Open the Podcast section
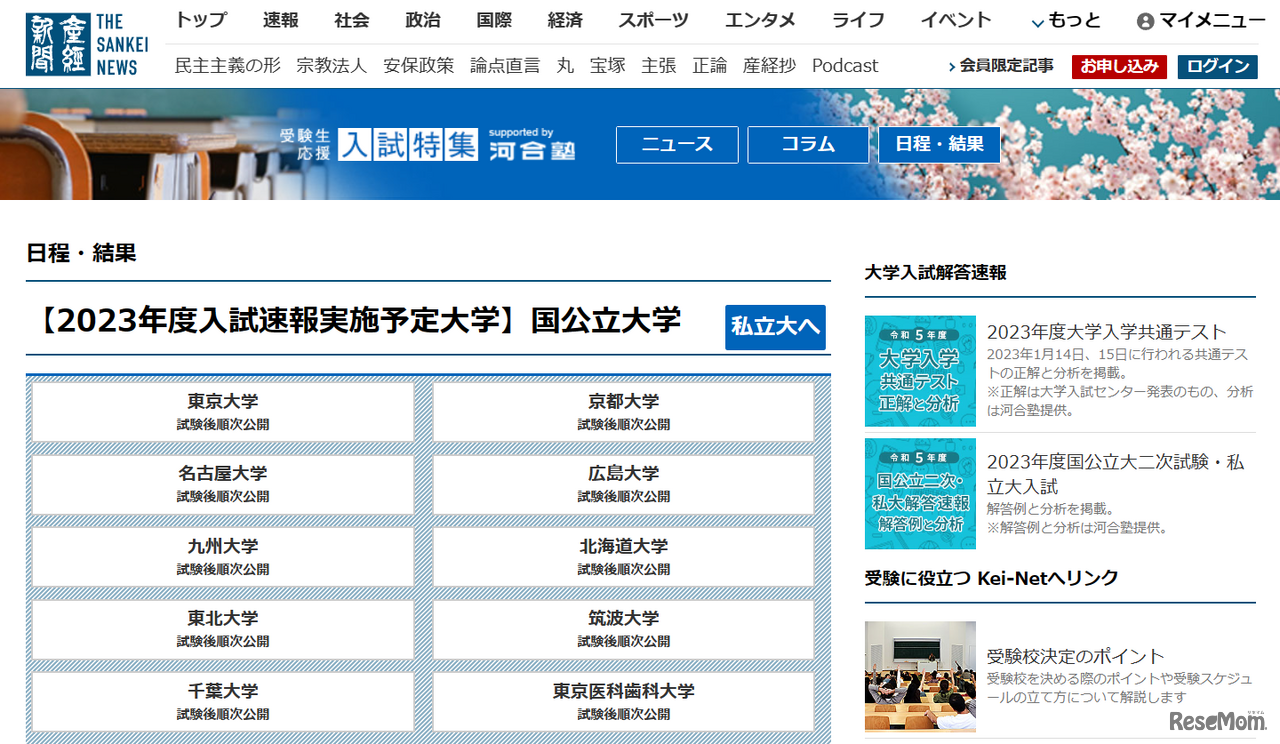This screenshot has width=1280, height=744. point(845,65)
